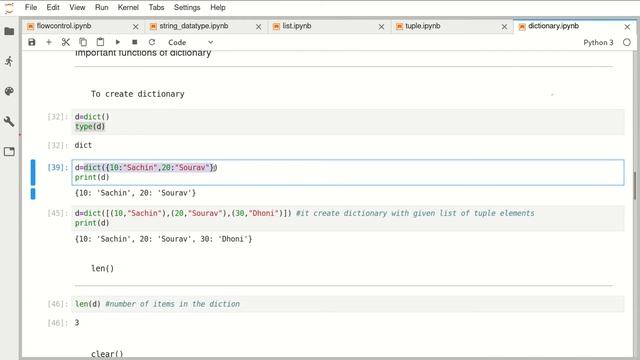Open the View menu

pos(77,7)
